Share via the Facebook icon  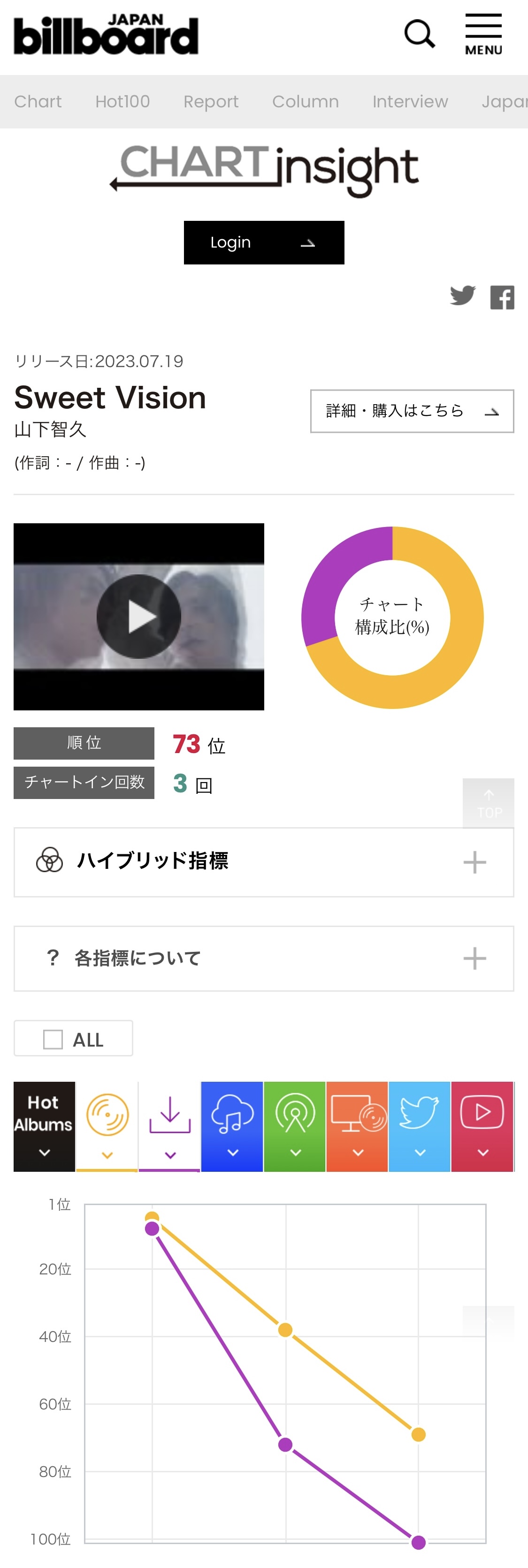[503, 298]
